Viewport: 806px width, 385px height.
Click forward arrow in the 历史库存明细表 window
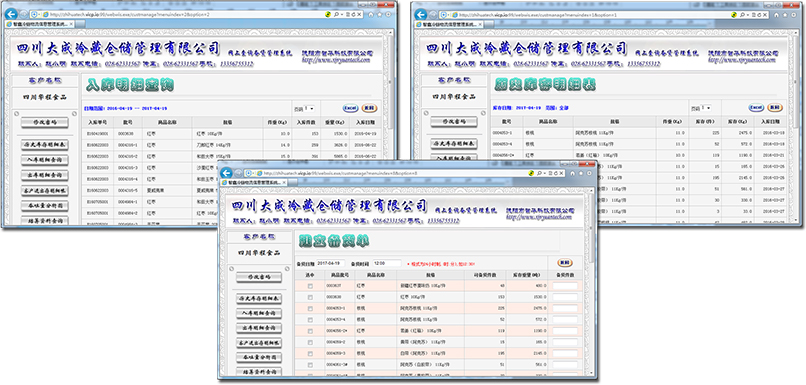click(433, 14)
